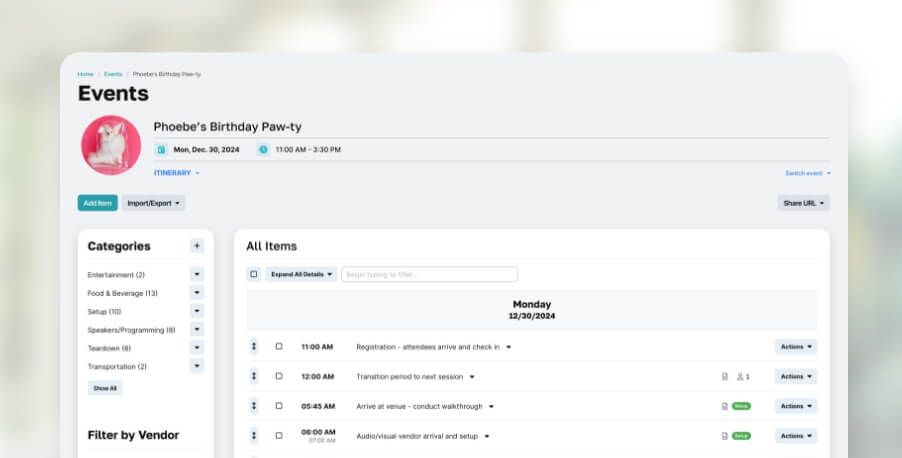Select the Transportation (2) category label
The height and width of the screenshot is (458, 902).
[117, 367]
